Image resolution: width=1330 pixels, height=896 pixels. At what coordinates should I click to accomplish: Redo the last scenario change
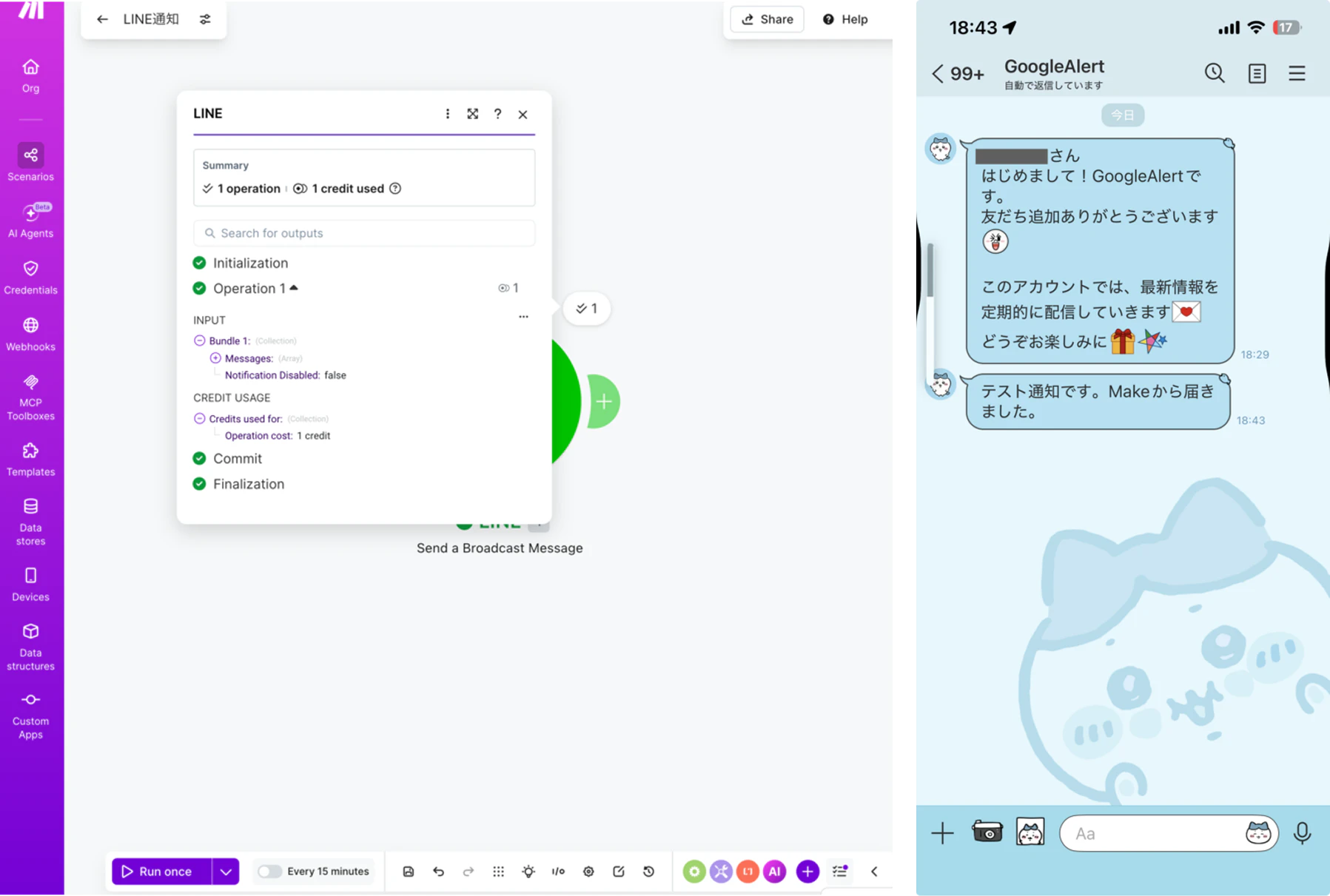(468, 872)
